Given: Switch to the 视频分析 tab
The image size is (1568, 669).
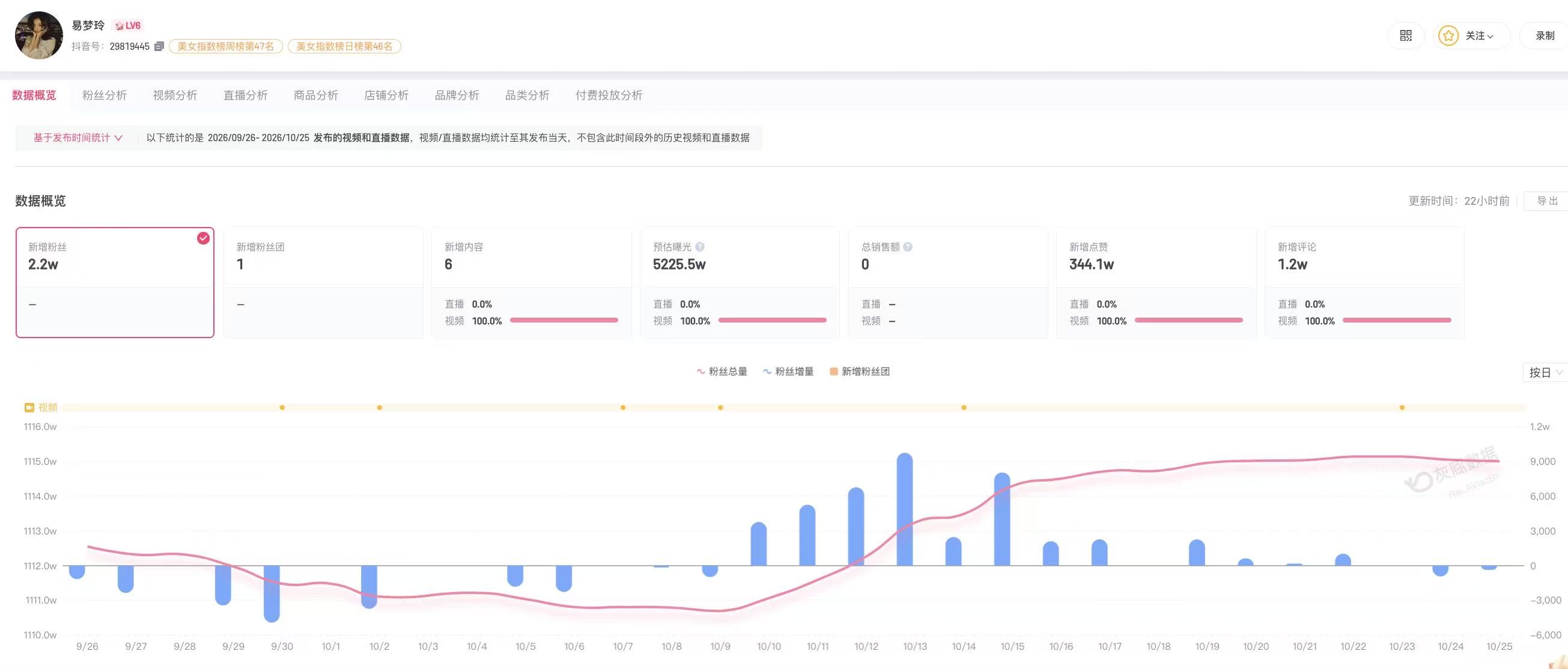Looking at the screenshot, I should (x=175, y=95).
